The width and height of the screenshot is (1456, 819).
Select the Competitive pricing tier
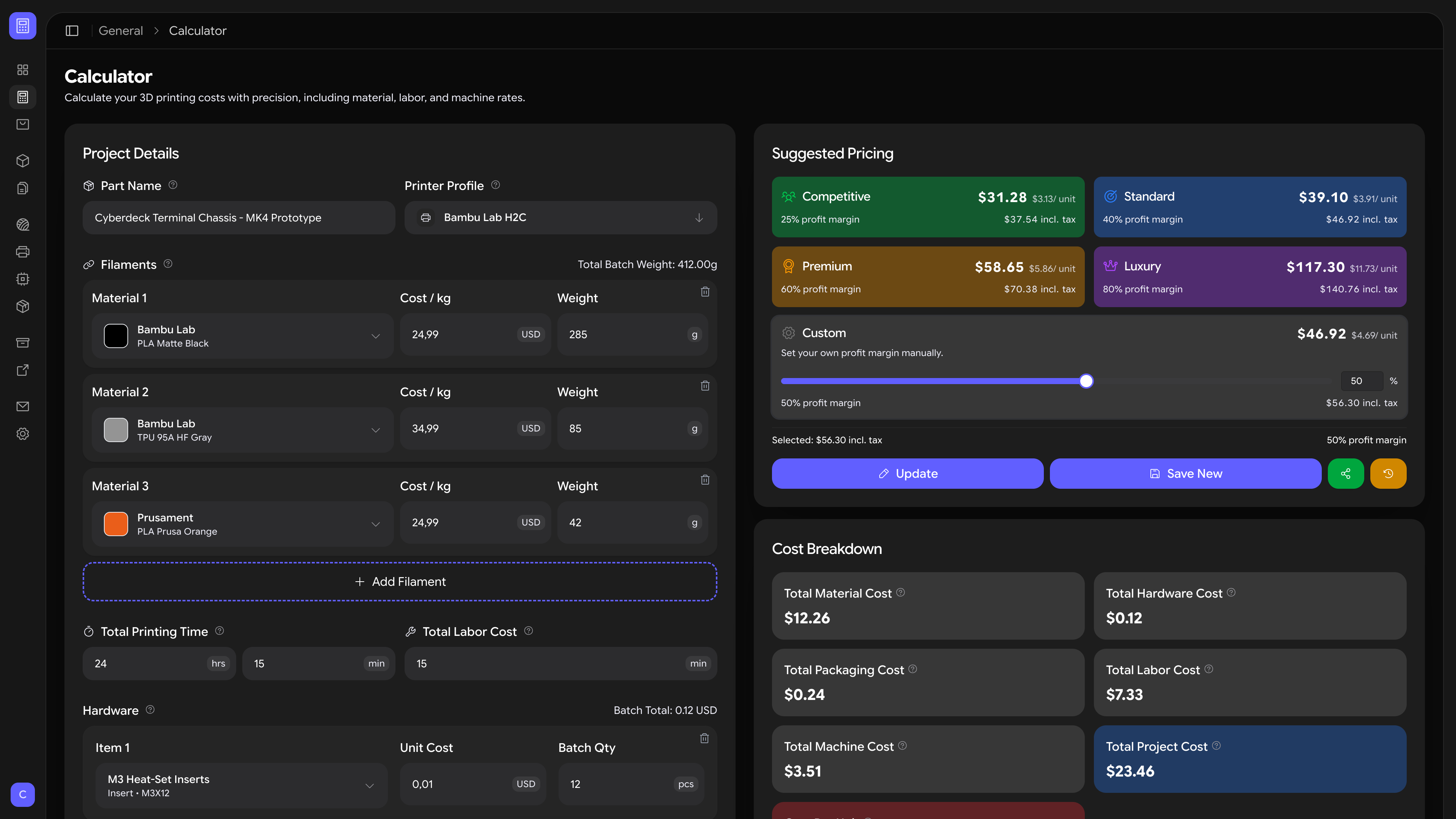click(927, 207)
